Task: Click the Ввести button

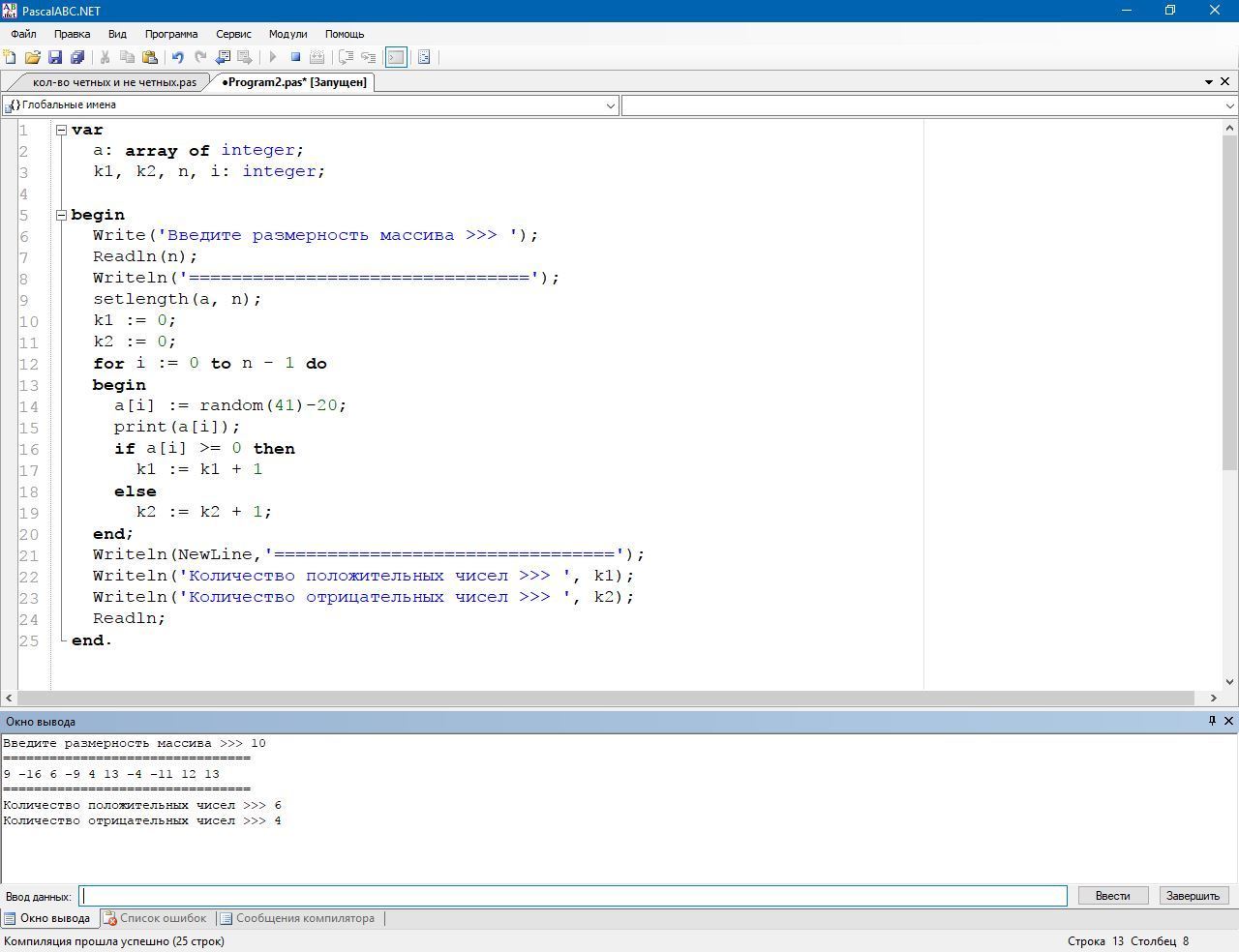Action: (1112, 896)
